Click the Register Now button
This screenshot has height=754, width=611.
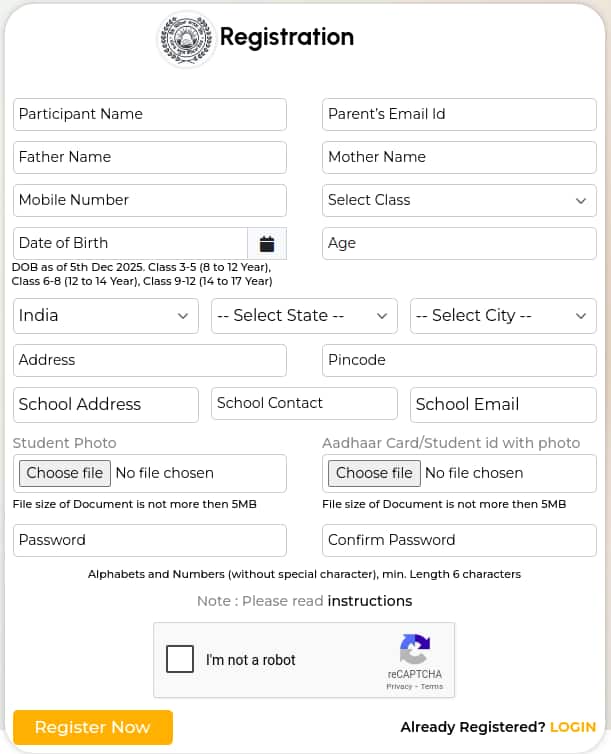(x=93, y=727)
